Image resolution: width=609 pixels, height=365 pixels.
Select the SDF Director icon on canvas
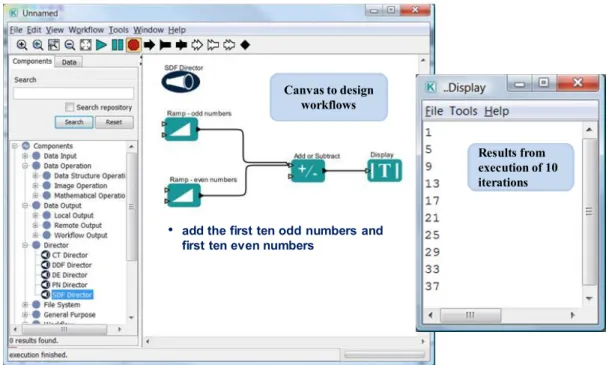[181, 82]
